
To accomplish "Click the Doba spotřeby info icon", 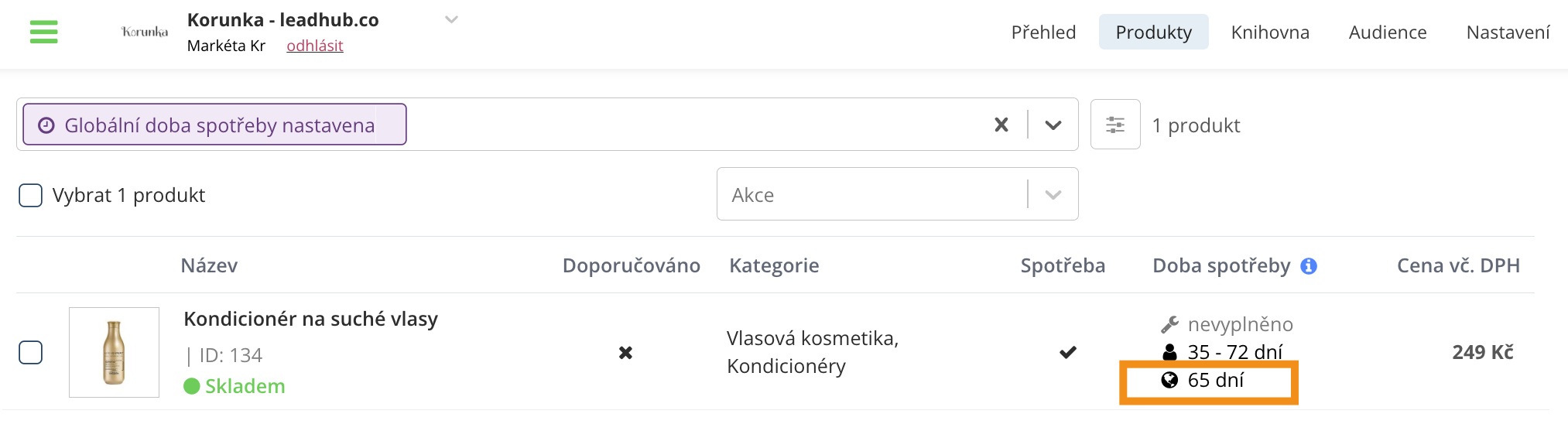I will (1309, 266).
